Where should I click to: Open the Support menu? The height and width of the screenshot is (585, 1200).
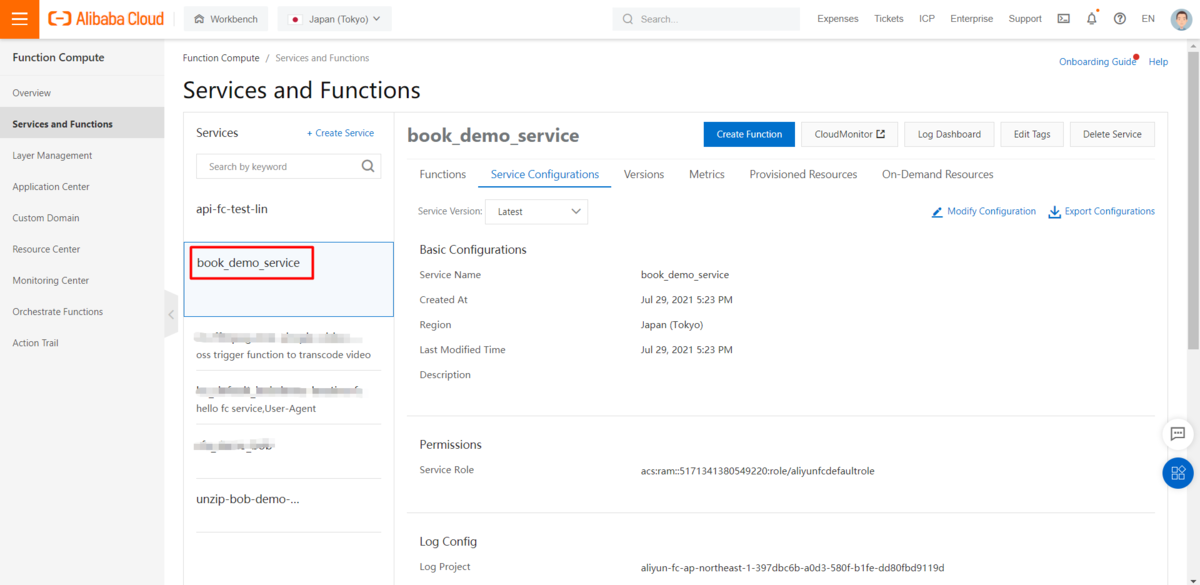(1025, 19)
